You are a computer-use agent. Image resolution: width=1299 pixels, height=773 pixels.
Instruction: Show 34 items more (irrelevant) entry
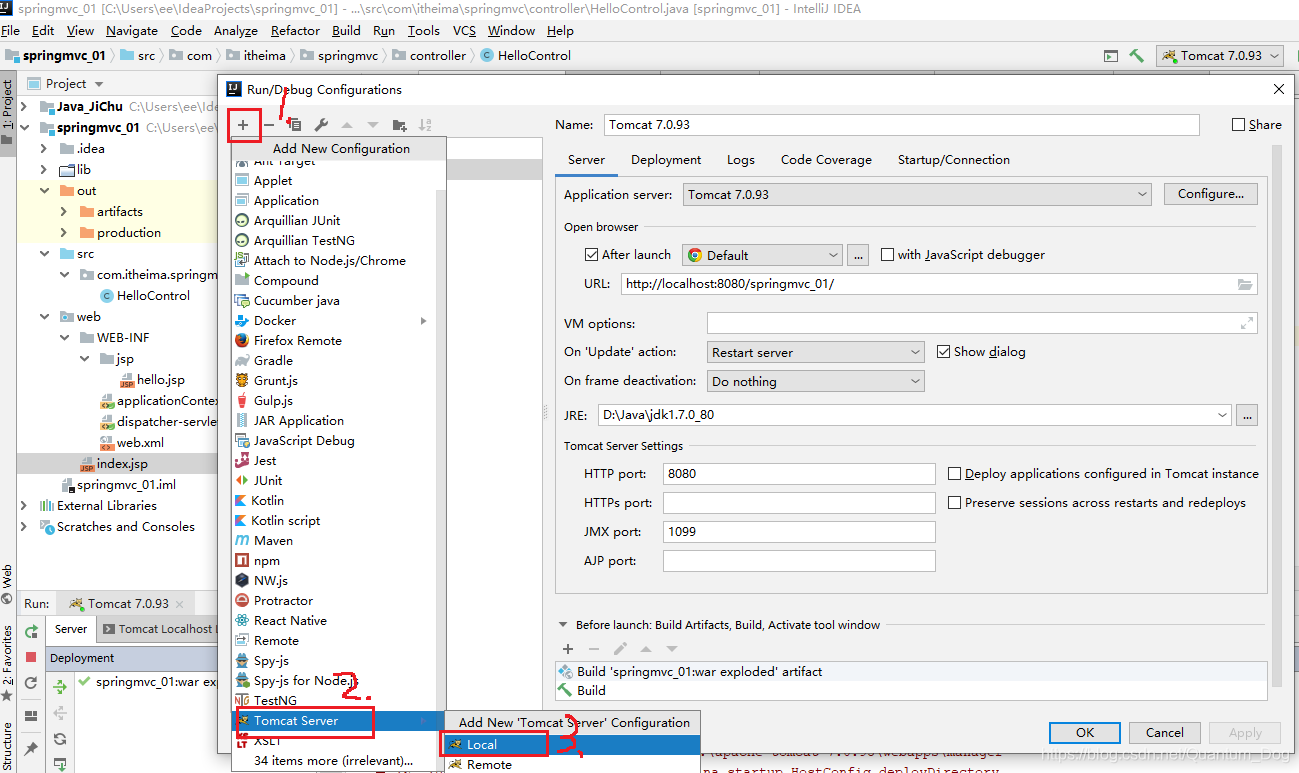334,761
